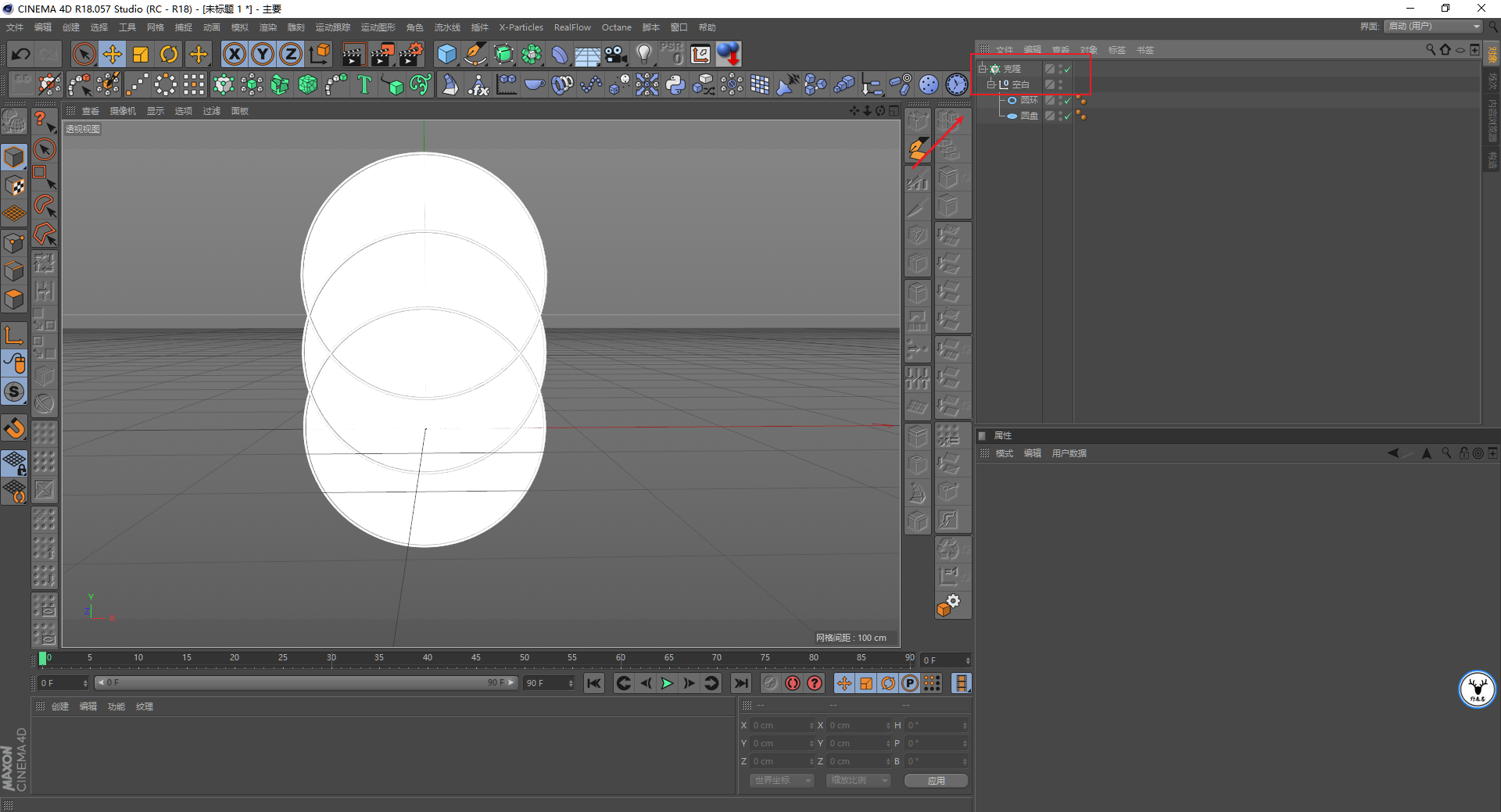
Task: Open the 对象 menu in Object Manager
Action: click(1089, 50)
